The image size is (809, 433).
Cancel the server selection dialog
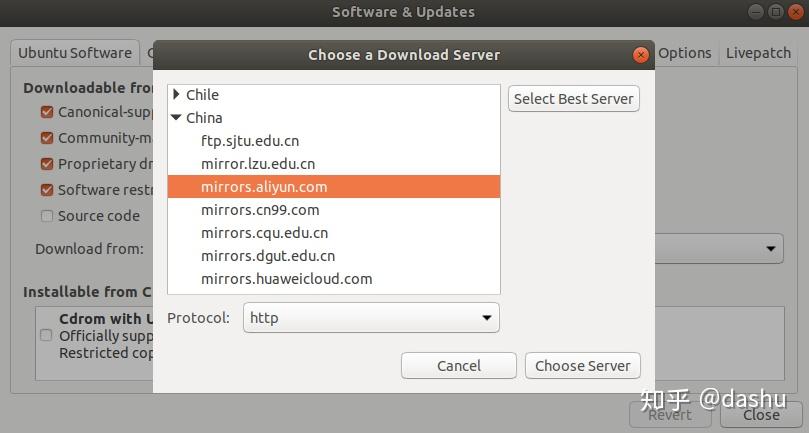[459, 366]
